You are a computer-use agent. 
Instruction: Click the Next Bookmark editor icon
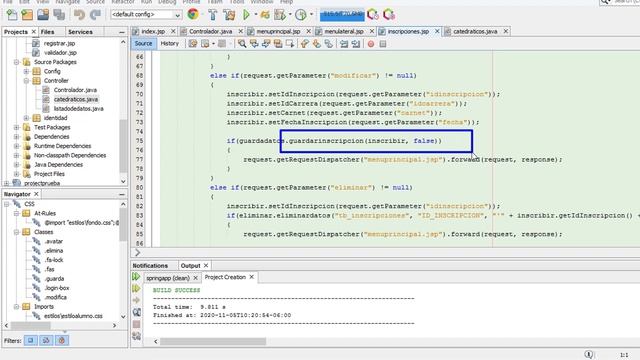(316, 44)
